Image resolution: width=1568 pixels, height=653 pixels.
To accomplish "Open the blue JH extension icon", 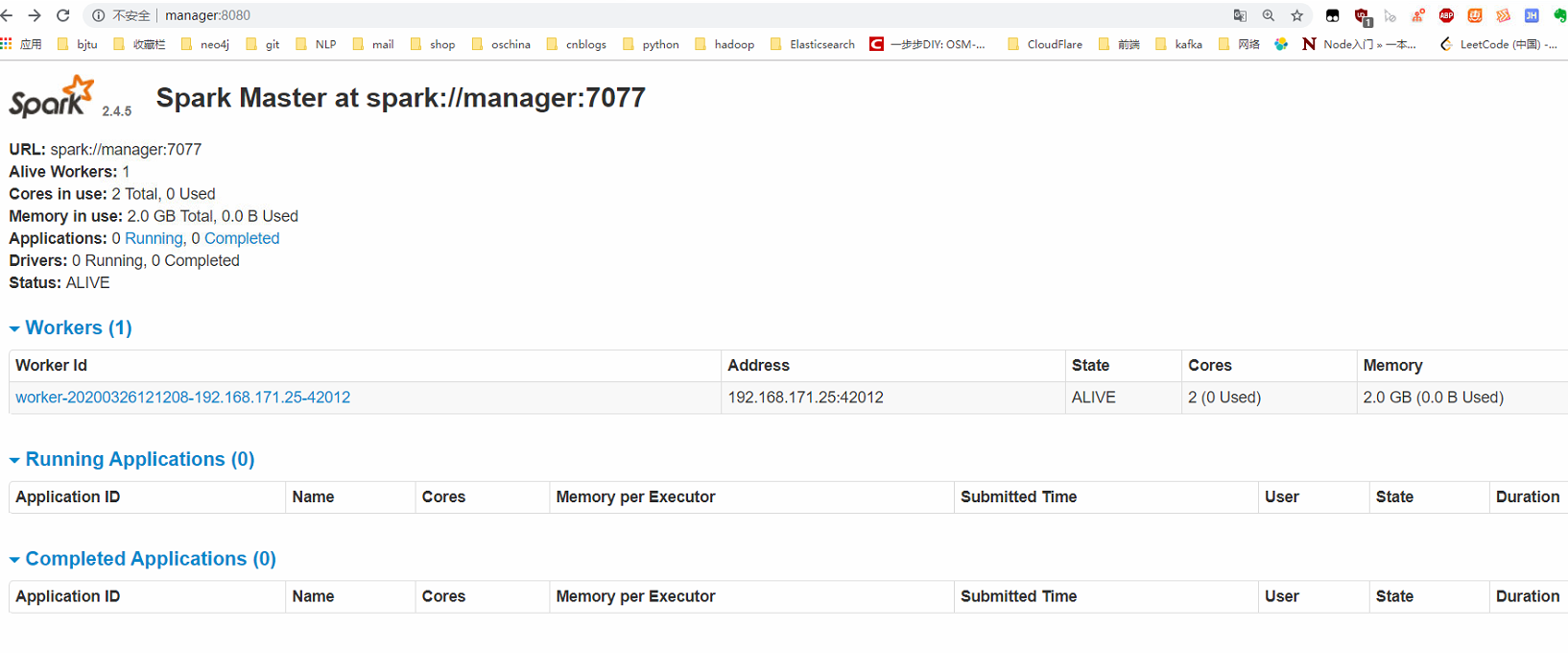I will pyautogui.click(x=1532, y=15).
